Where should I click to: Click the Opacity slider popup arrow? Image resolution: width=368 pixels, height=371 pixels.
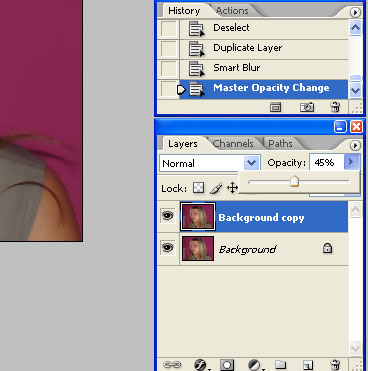click(351, 162)
